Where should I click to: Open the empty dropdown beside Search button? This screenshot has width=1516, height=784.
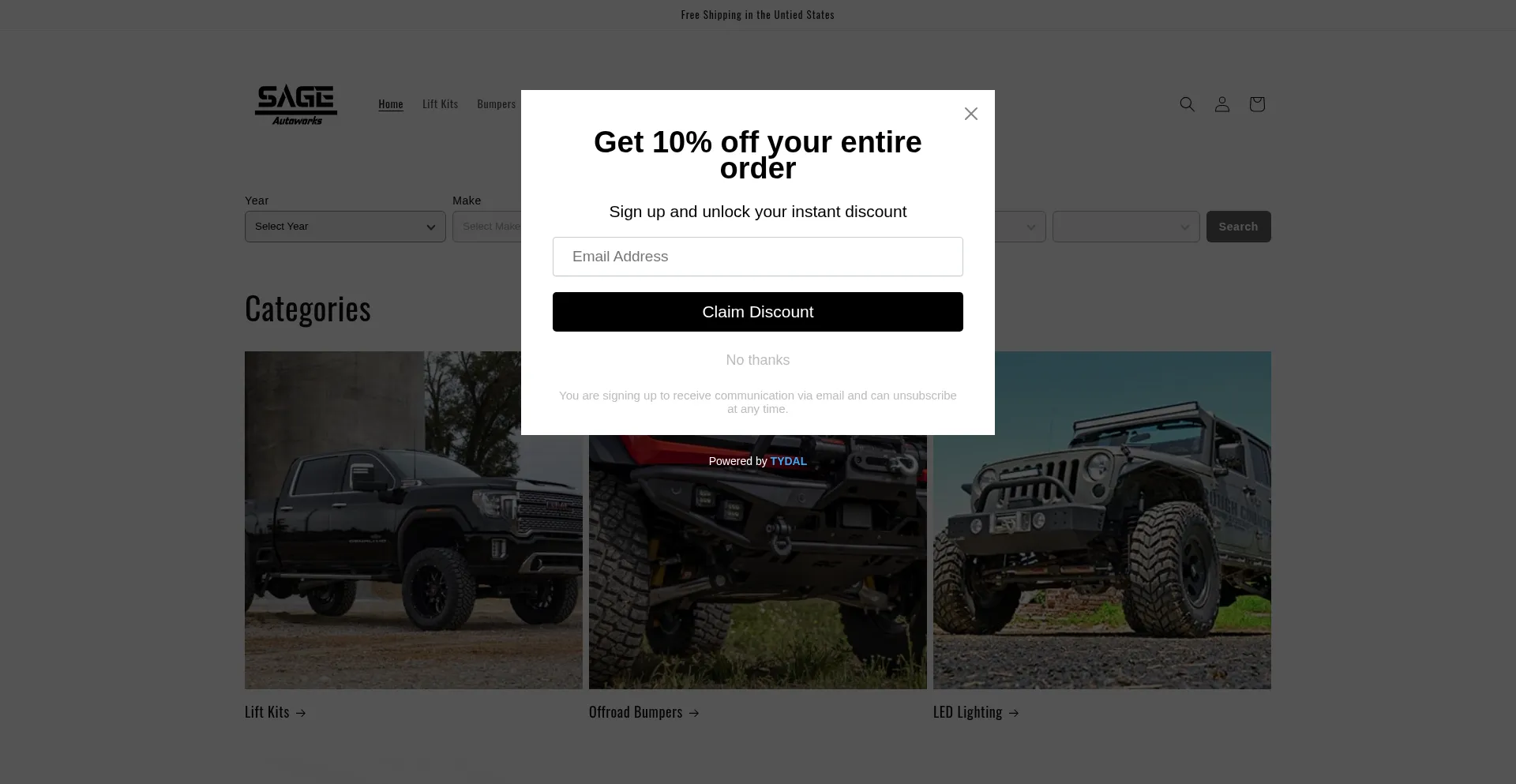pyautogui.click(x=1126, y=227)
